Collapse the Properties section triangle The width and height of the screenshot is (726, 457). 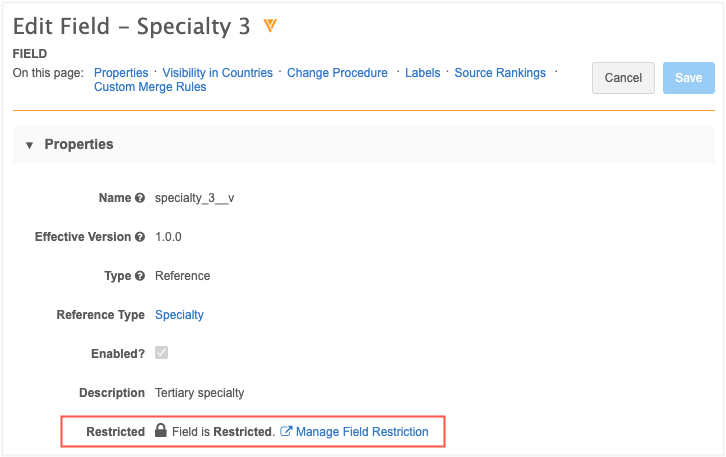point(30,145)
